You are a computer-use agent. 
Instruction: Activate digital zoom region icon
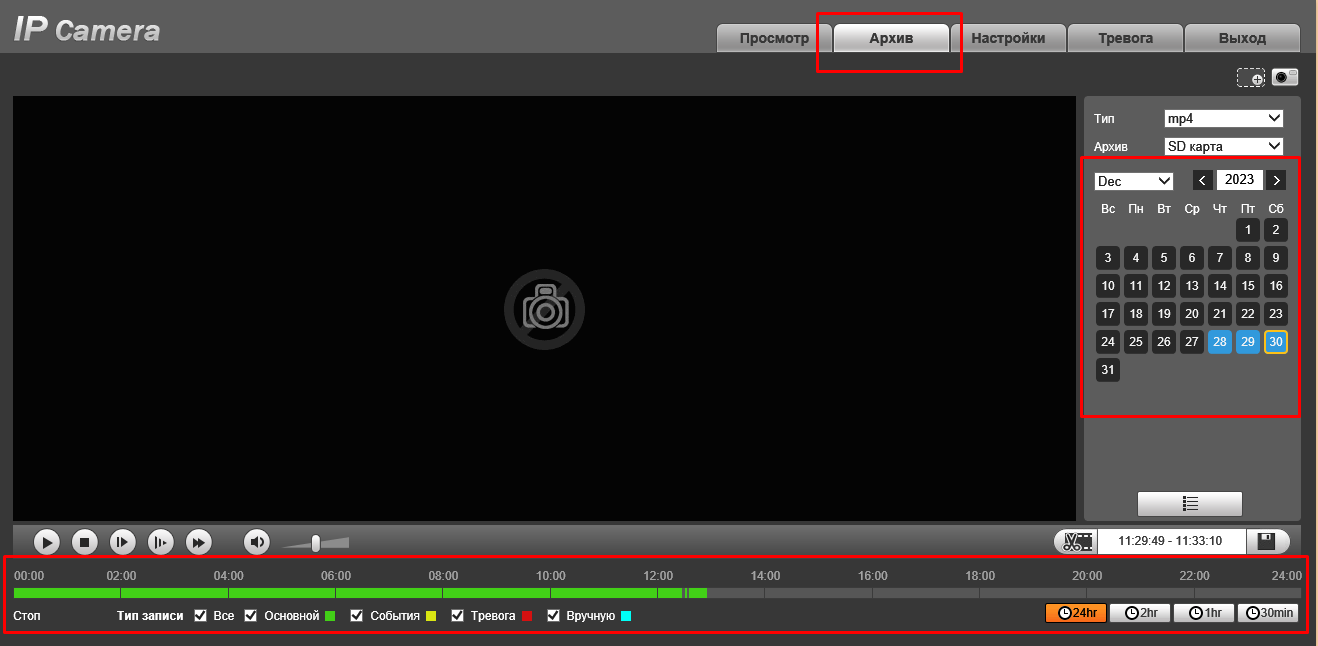(1251, 78)
